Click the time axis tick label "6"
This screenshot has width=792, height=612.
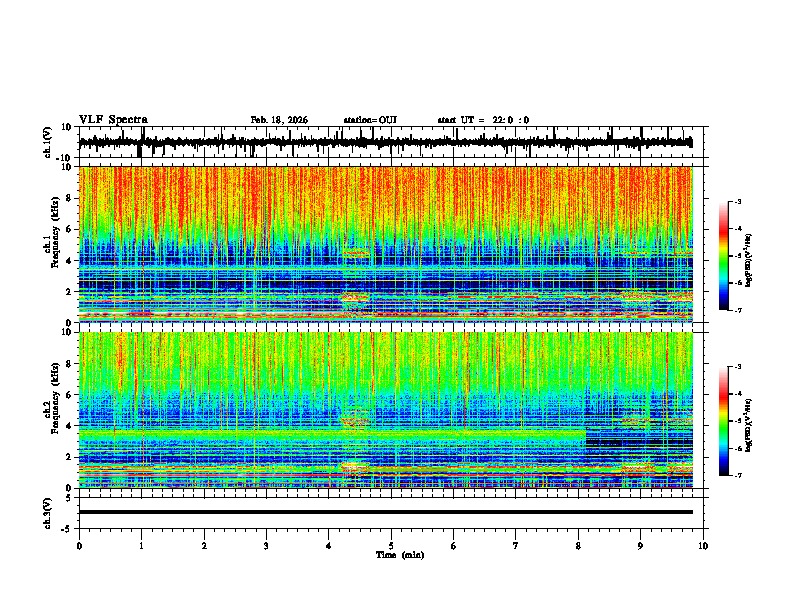point(454,546)
